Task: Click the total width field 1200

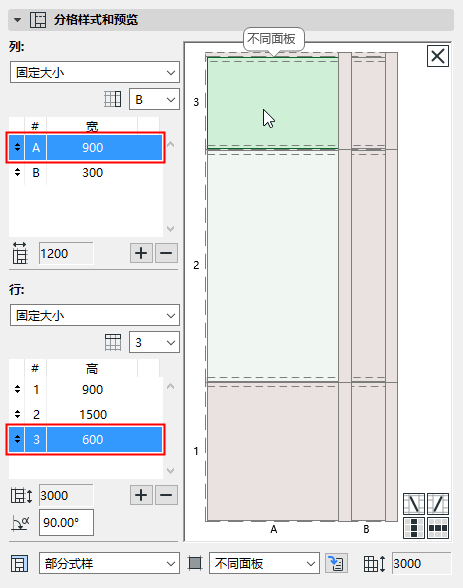Action: 66,254
